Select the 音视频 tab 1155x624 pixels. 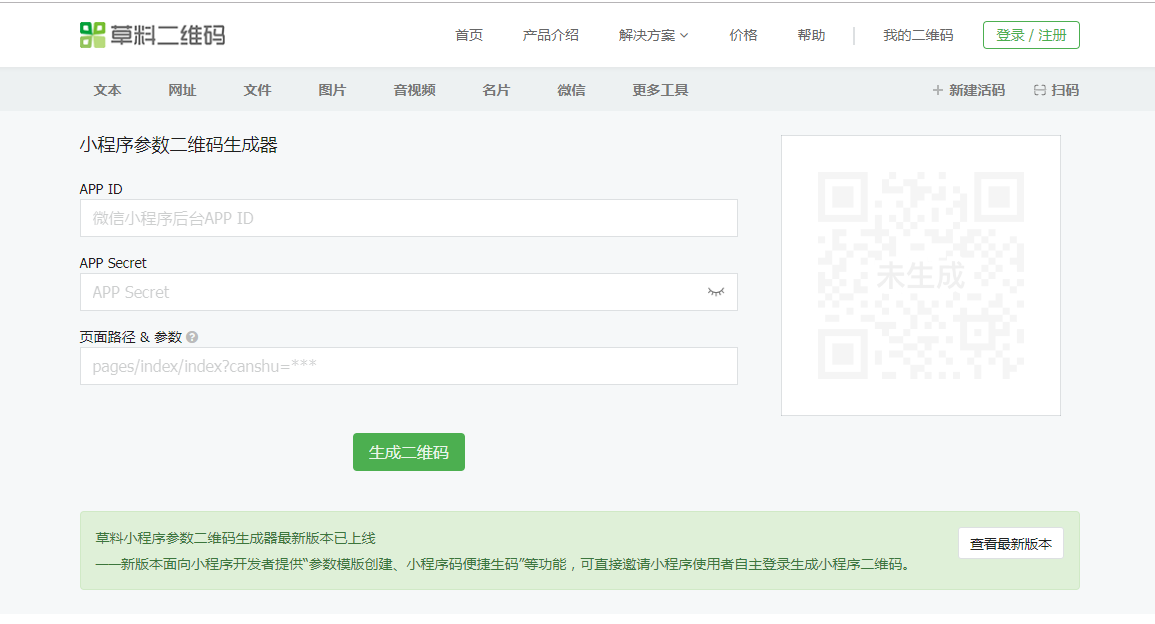(x=414, y=90)
